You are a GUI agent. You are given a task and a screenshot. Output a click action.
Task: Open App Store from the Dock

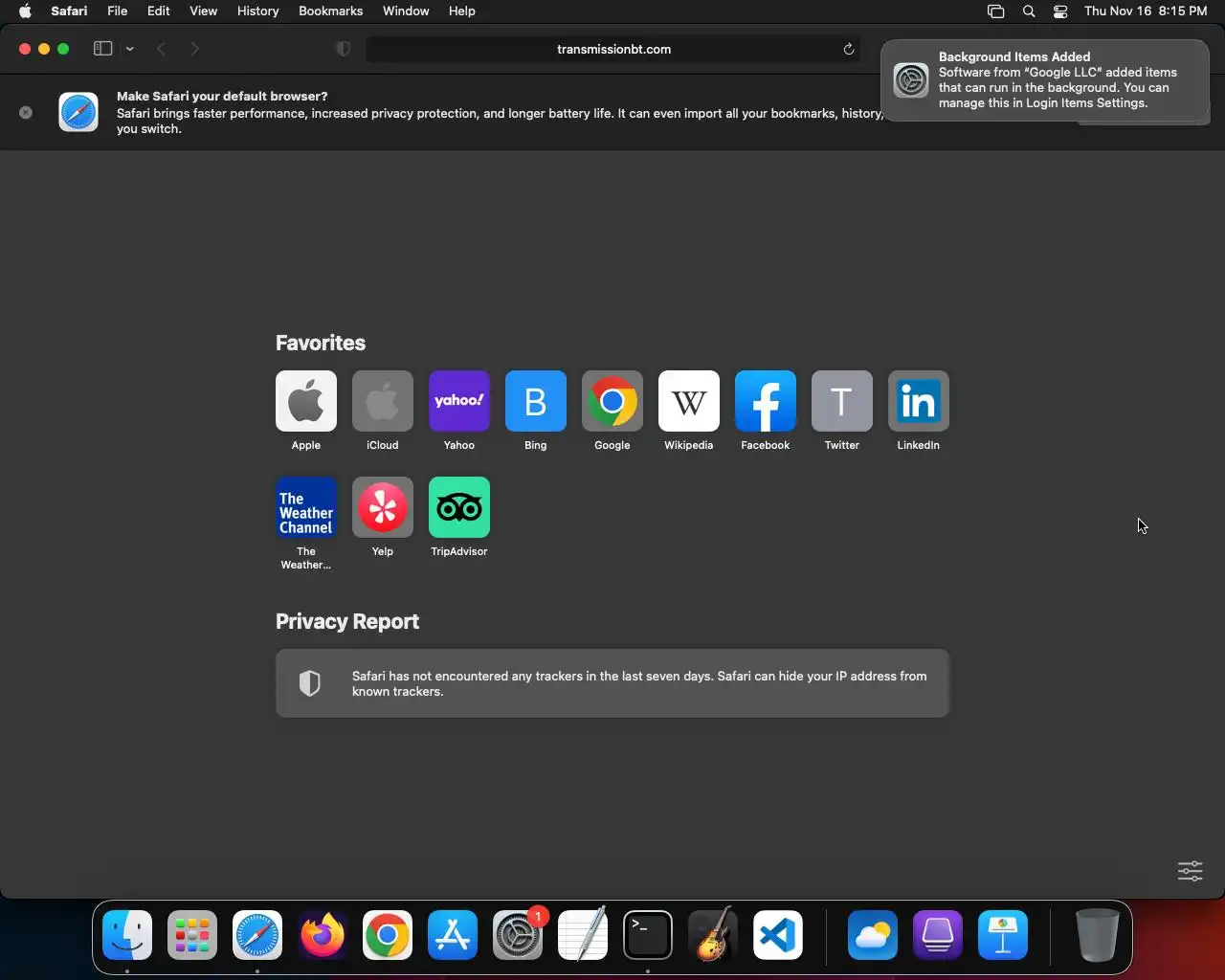pos(453,935)
